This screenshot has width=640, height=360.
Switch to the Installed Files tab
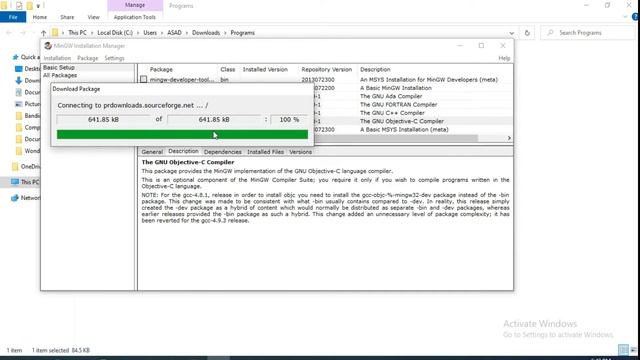pyautogui.click(x=265, y=152)
